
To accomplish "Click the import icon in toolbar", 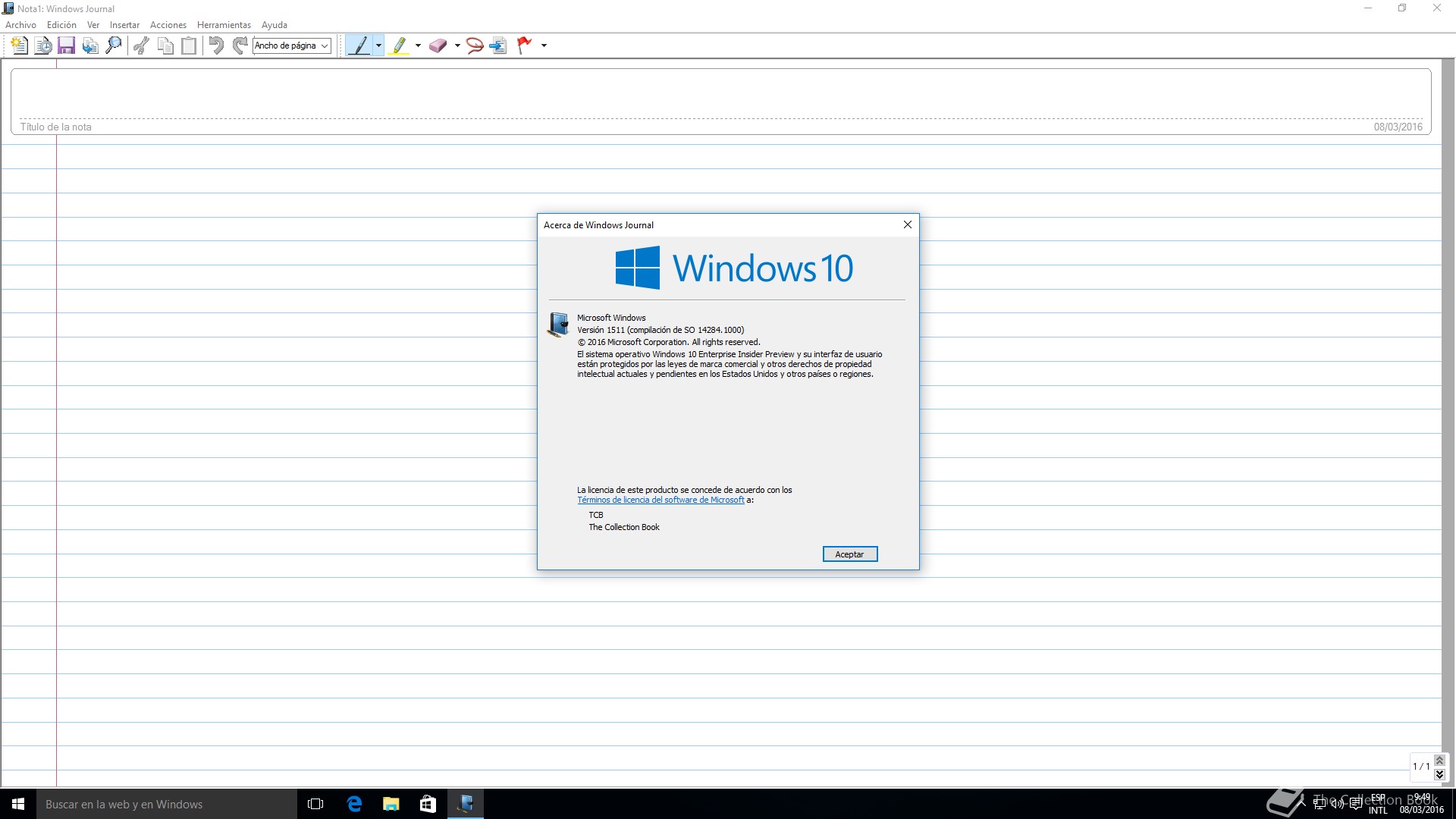I will (x=90, y=45).
